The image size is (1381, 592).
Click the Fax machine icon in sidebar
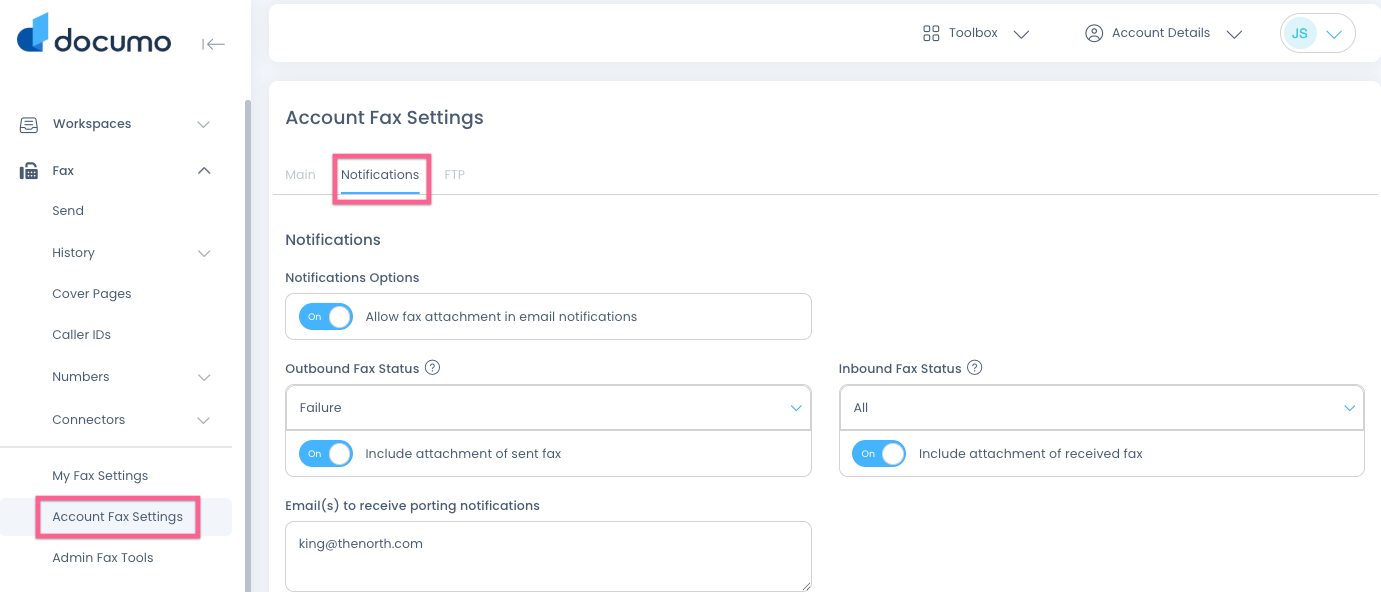click(x=29, y=171)
